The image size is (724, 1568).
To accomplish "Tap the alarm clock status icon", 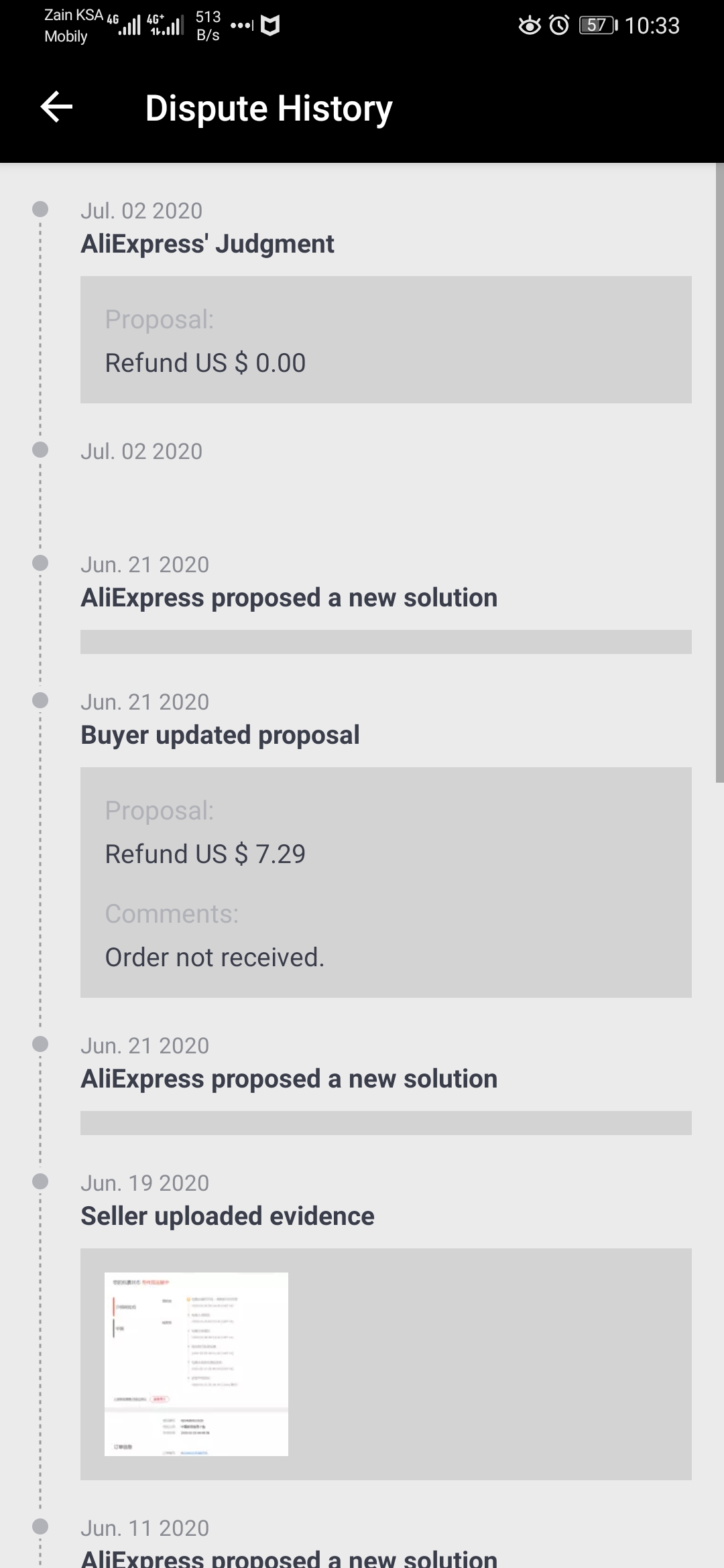I will [x=559, y=25].
